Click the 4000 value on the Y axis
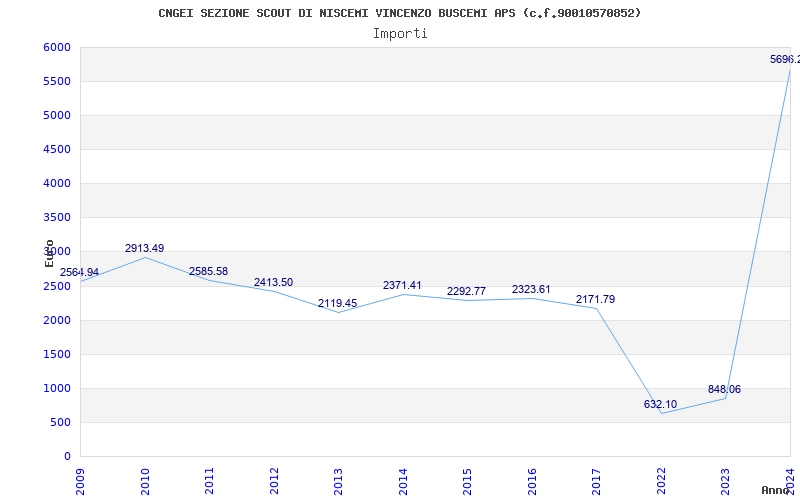 coord(57,184)
